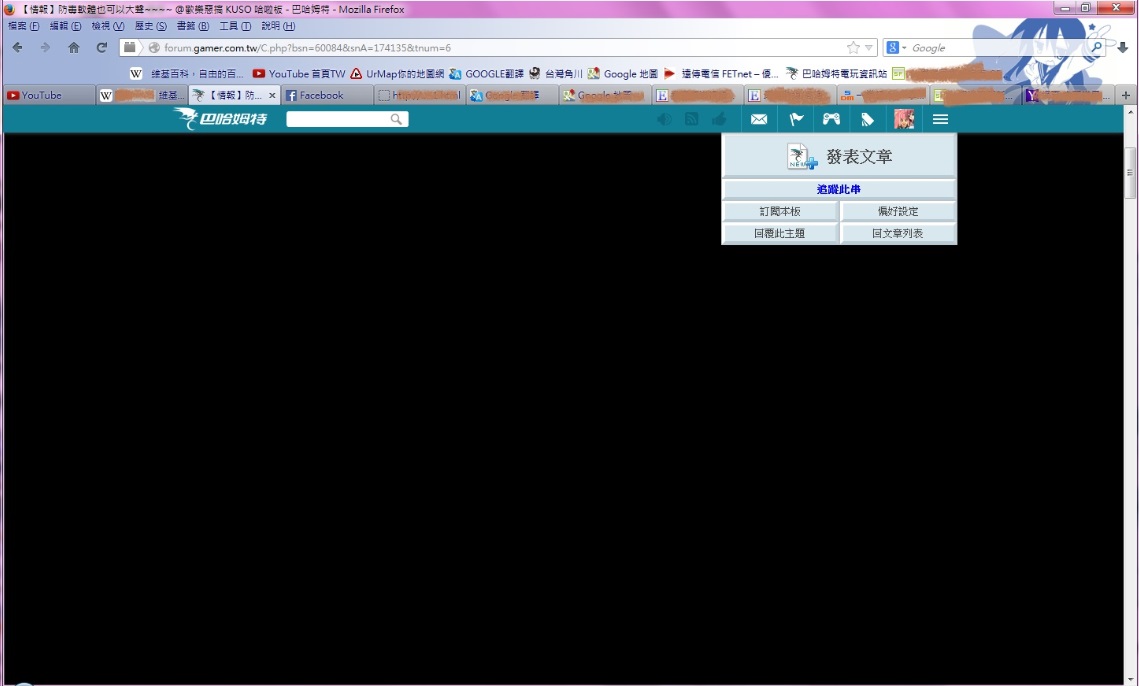Click the user avatar thumbnail

904,119
